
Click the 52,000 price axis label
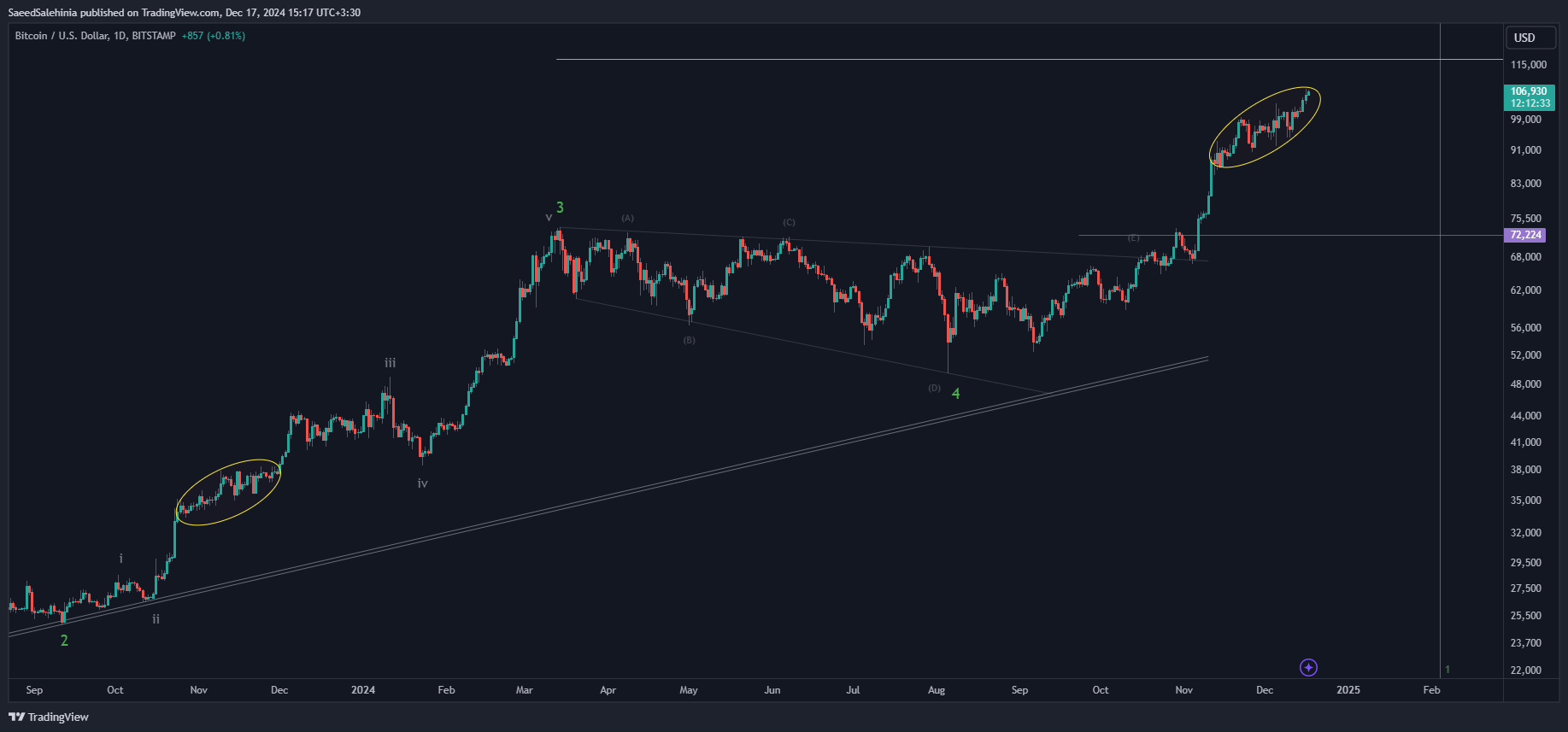coord(1526,355)
